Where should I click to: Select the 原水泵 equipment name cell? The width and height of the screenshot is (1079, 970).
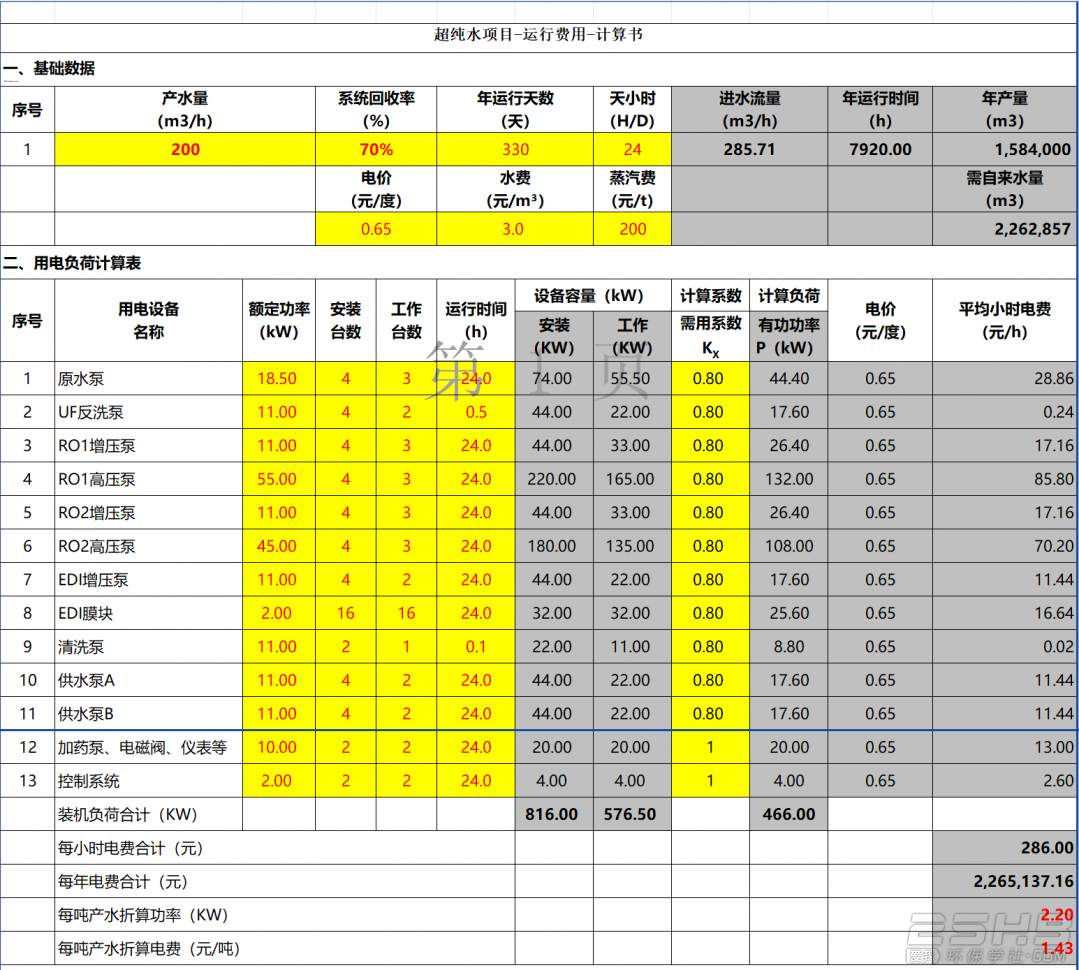(x=149, y=378)
